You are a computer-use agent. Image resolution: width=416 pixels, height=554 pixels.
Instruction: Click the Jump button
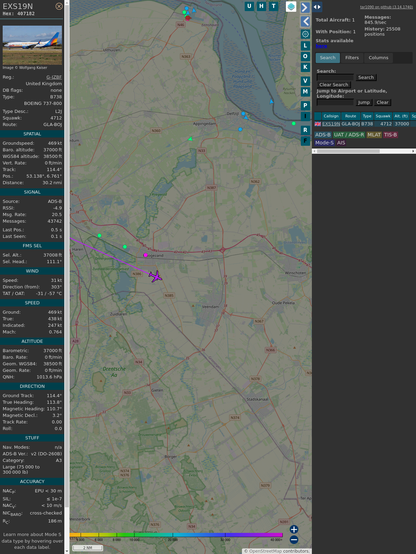point(363,102)
